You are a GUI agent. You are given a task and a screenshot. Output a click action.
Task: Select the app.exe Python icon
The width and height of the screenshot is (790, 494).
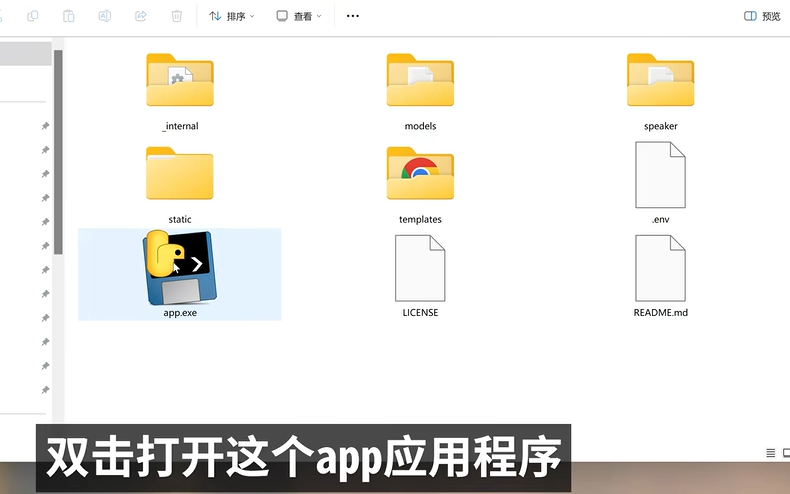click(180, 268)
